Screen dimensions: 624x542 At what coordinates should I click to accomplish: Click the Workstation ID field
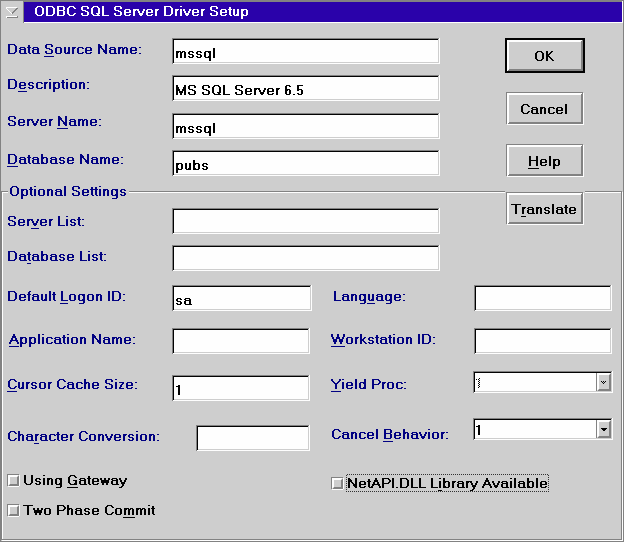click(543, 341)
